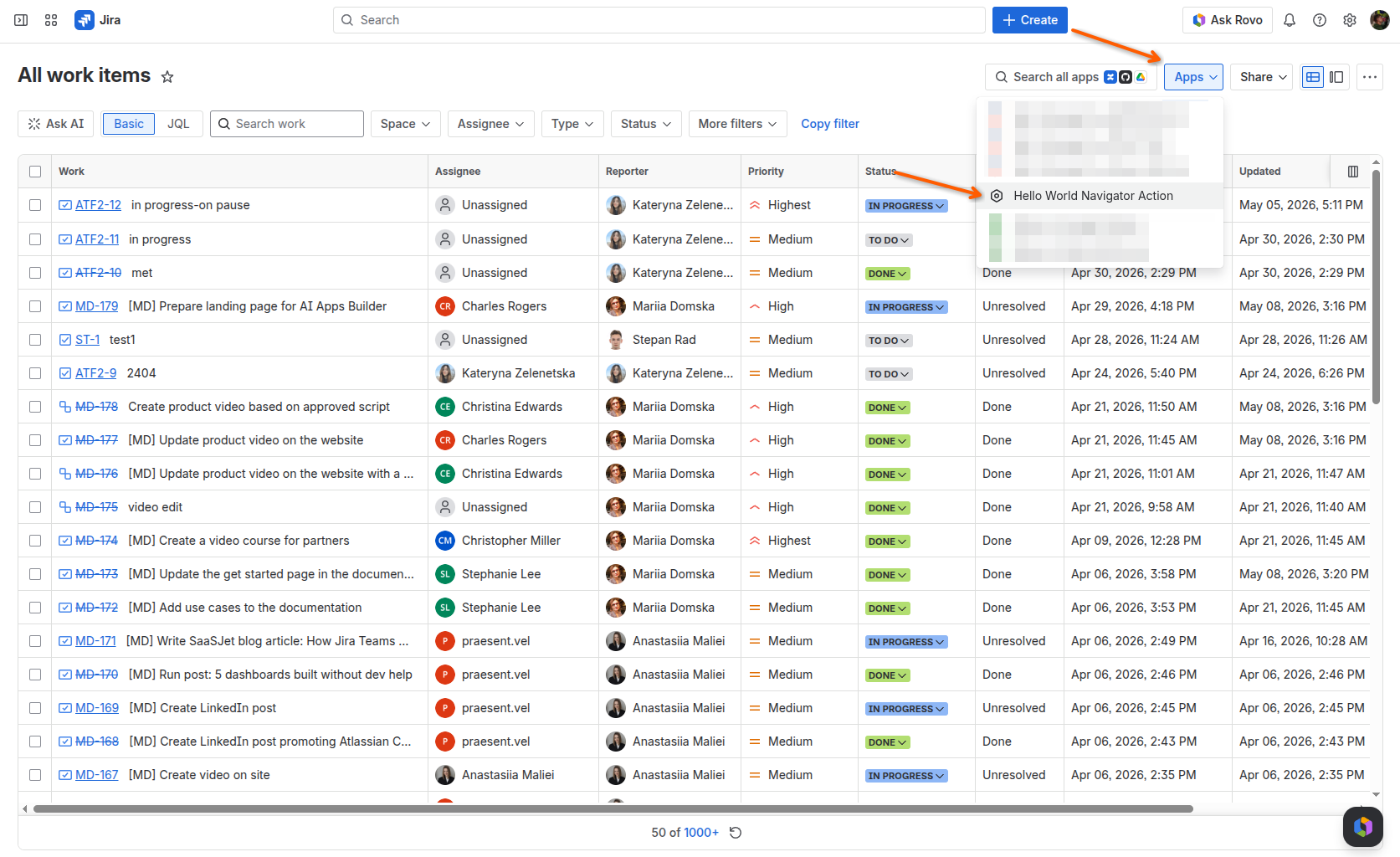Collapse the Apps dropdown menu

tap(1194, 77)
